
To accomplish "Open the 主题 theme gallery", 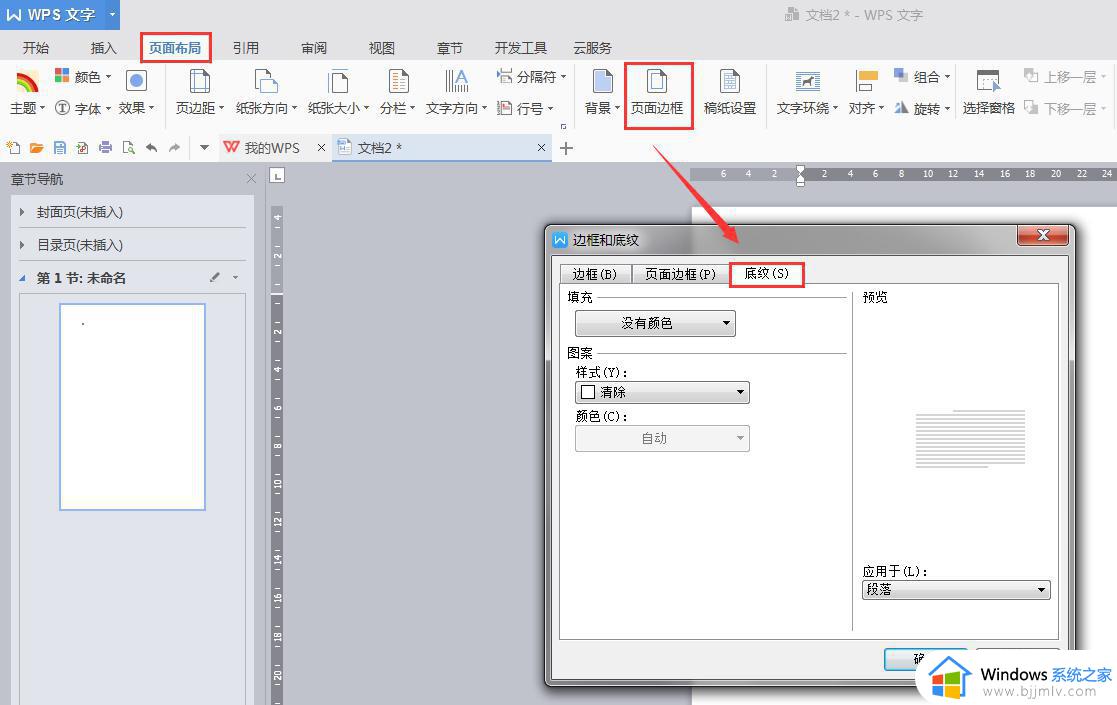I will click(x=27, y=93).
